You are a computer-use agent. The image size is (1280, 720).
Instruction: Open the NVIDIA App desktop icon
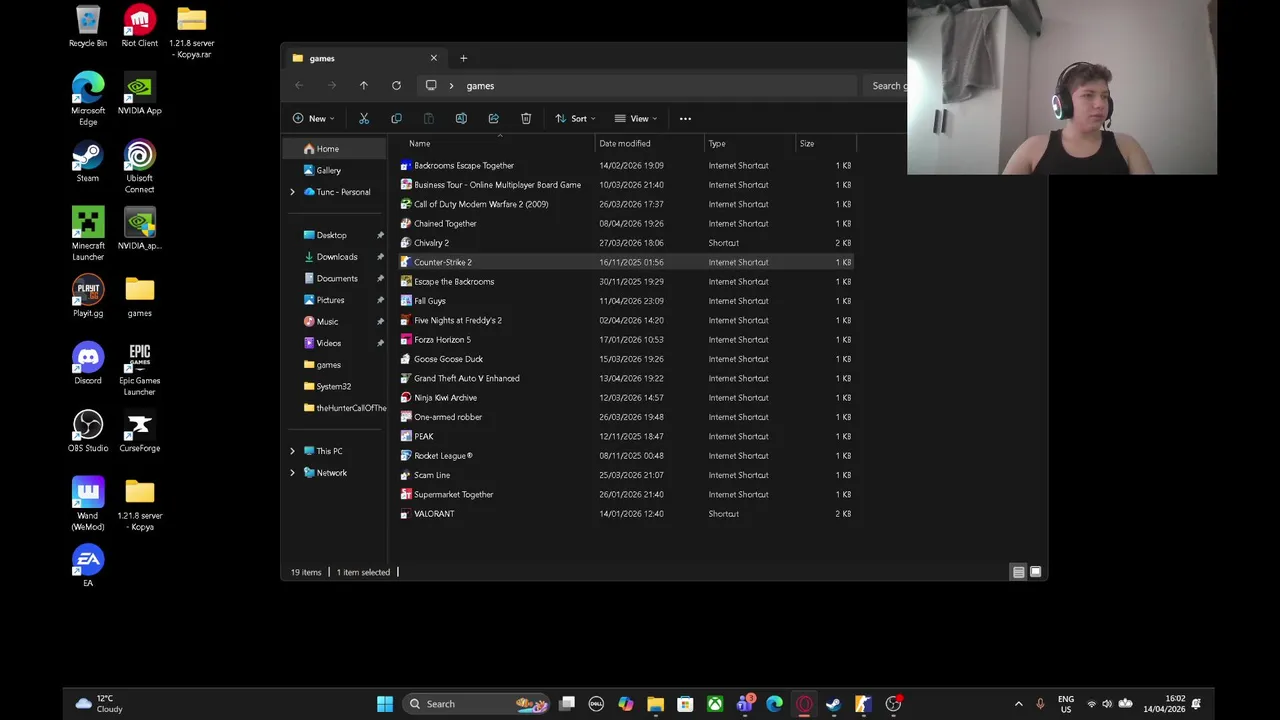(x=140, y=95)
